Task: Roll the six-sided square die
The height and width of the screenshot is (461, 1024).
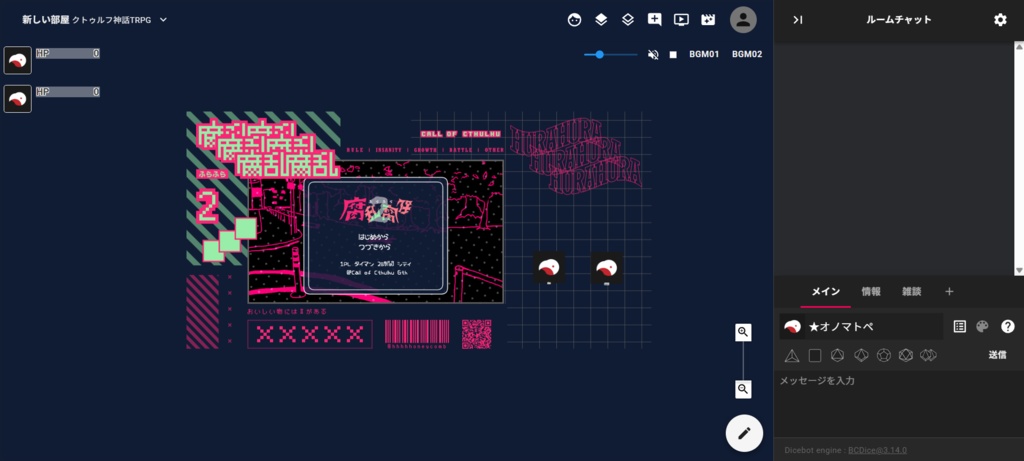Action: tap(815, 355)
